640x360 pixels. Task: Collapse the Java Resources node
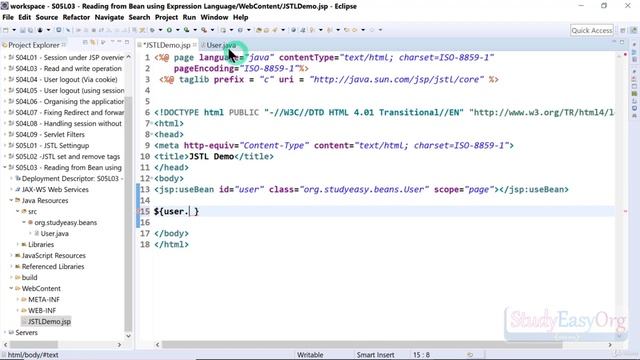tap(11, 200)
